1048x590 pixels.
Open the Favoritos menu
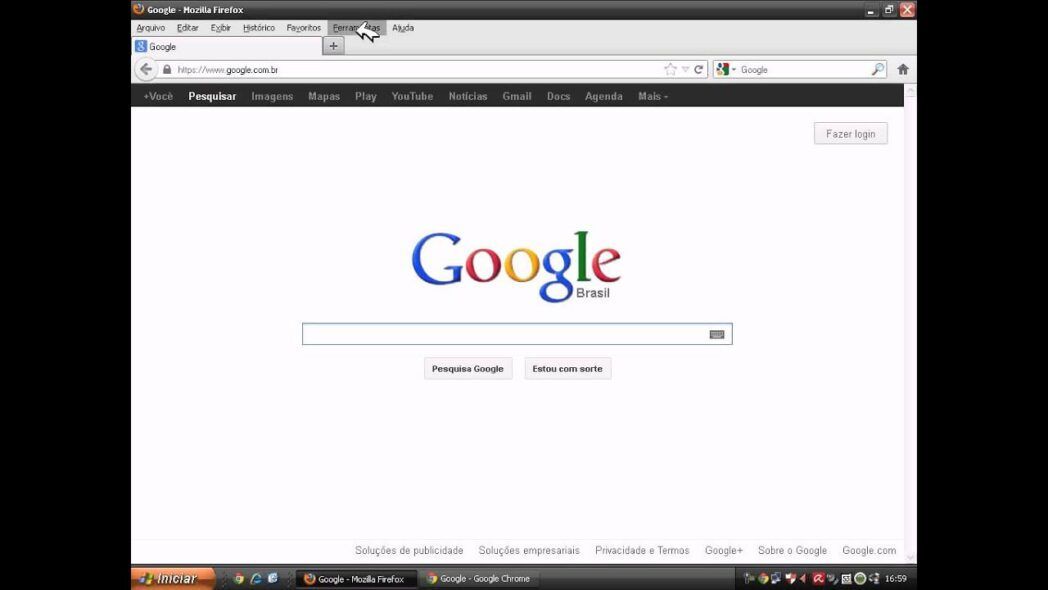point(303,28)
